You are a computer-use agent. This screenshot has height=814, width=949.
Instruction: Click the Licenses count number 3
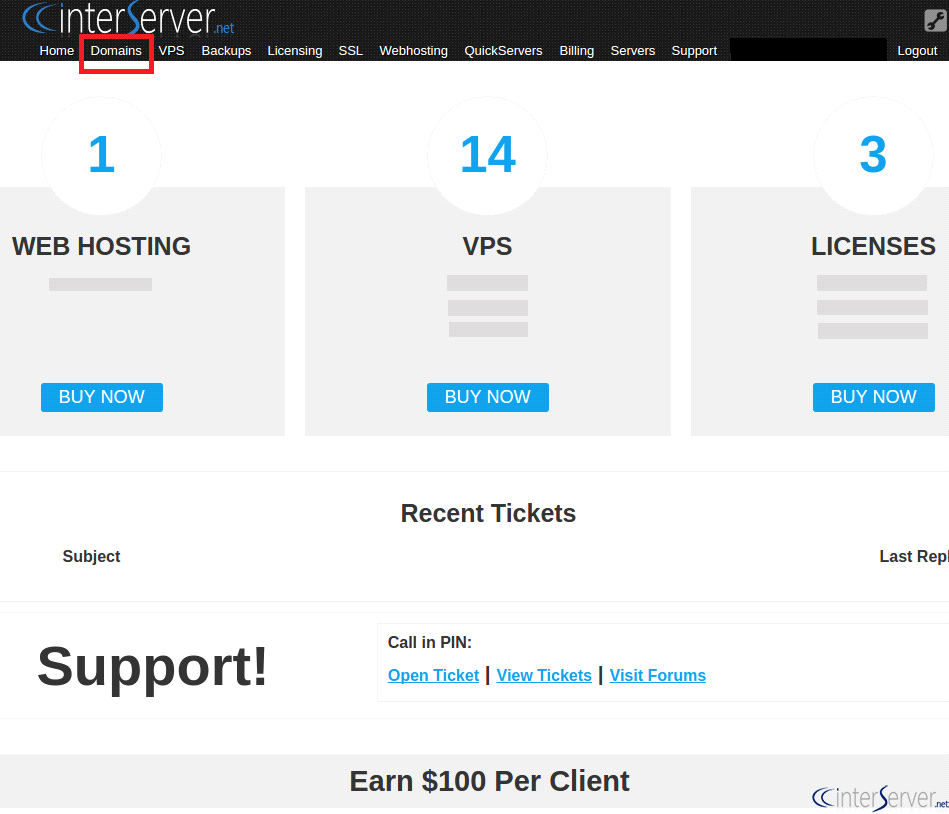pos(873,155)
